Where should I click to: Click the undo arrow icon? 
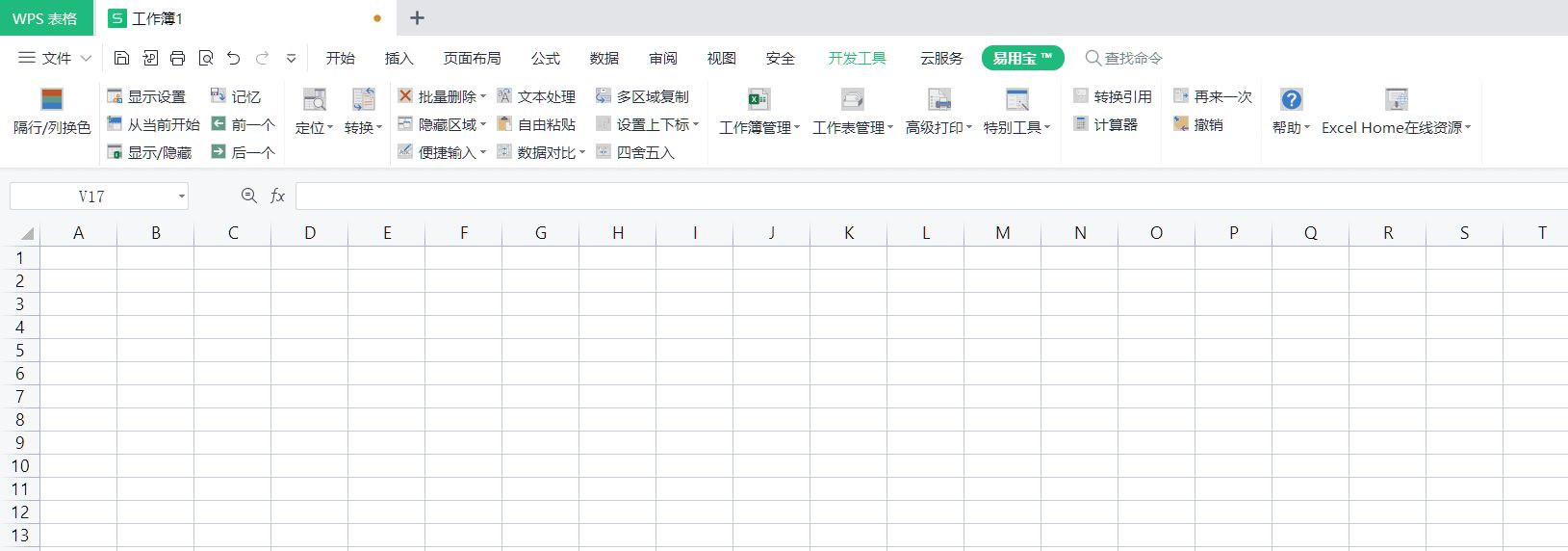click(233, 58)
